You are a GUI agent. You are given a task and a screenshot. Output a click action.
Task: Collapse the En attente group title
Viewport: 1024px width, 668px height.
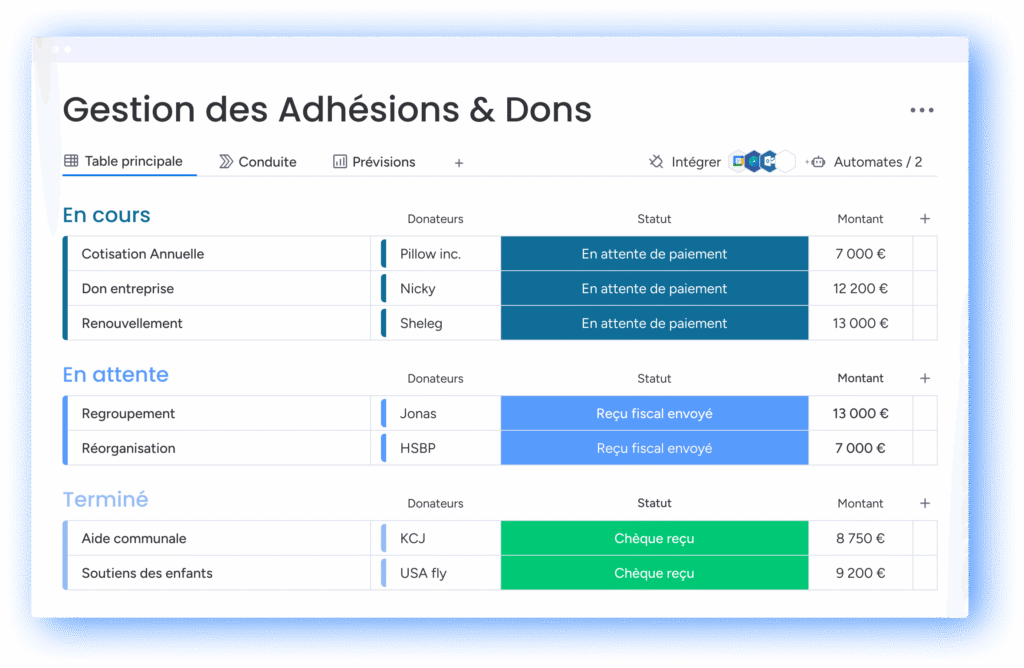pos(116,374)
